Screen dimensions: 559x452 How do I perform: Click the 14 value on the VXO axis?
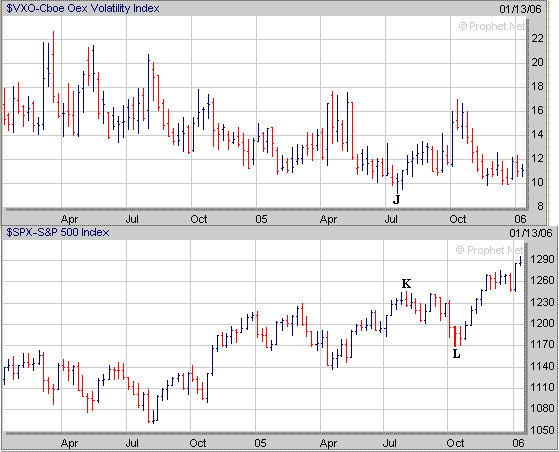537,134
